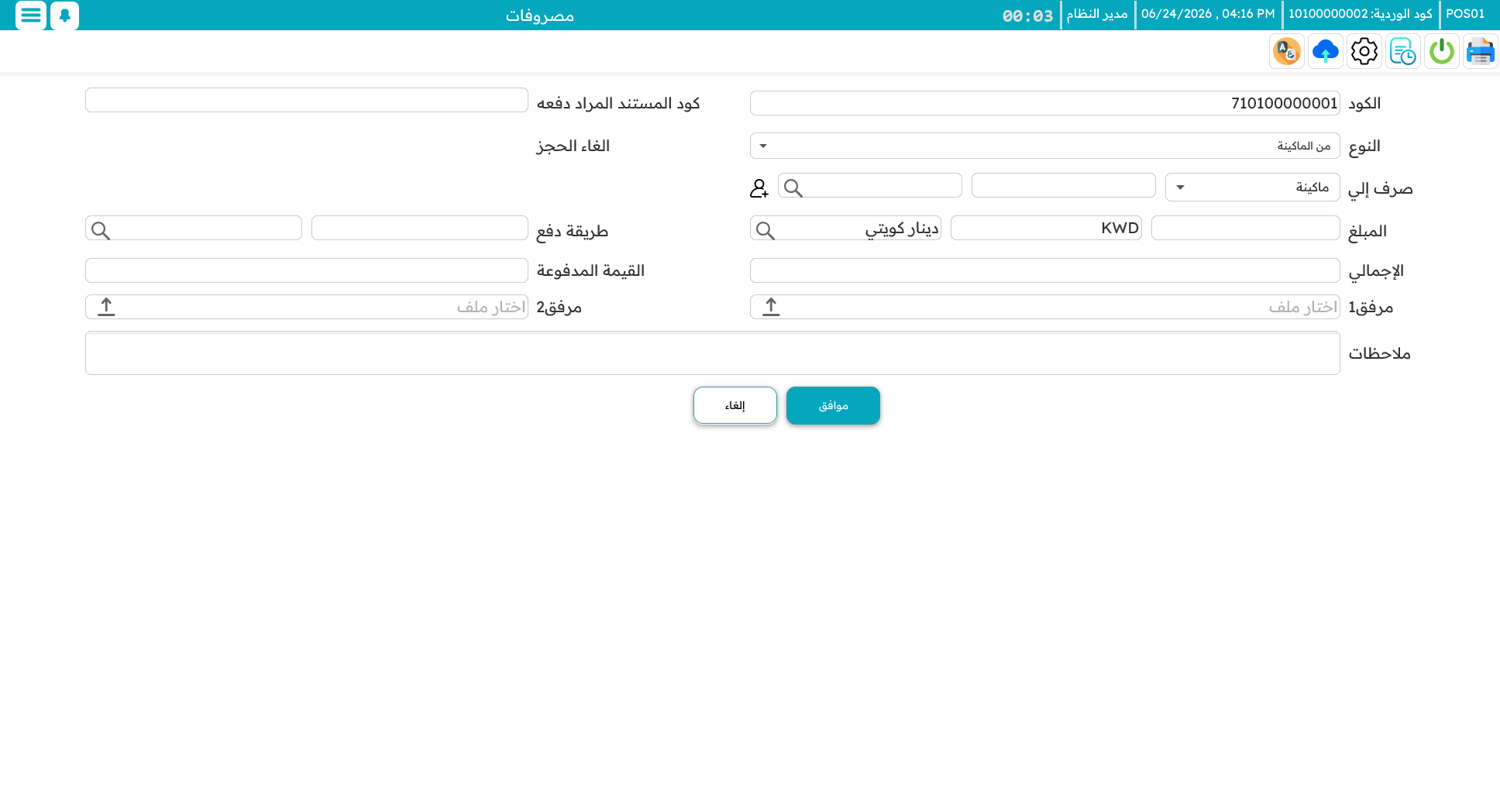Open the settings gear icon
The height and width of the screenshot is (812, 1500).
(x=1364, y=52)
